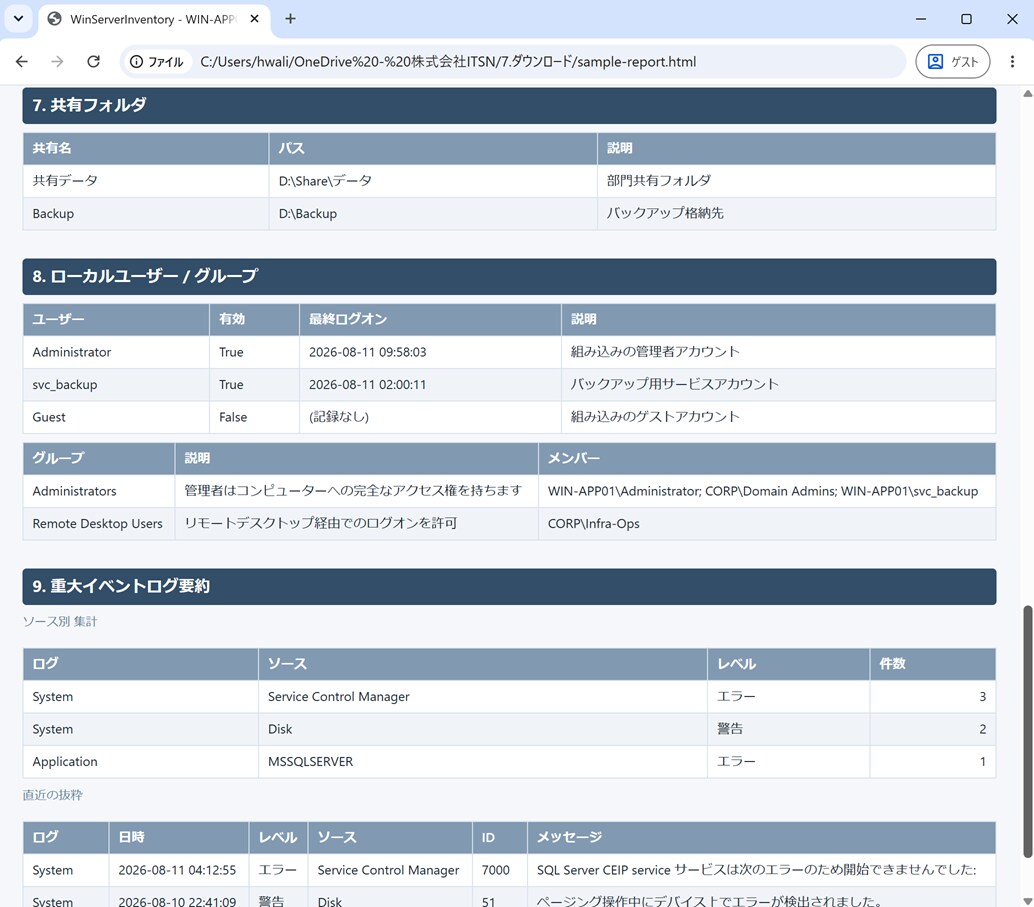Click the 最終ログオン column header
Screen dimensions: 1034x907
[x=430, y=320]
